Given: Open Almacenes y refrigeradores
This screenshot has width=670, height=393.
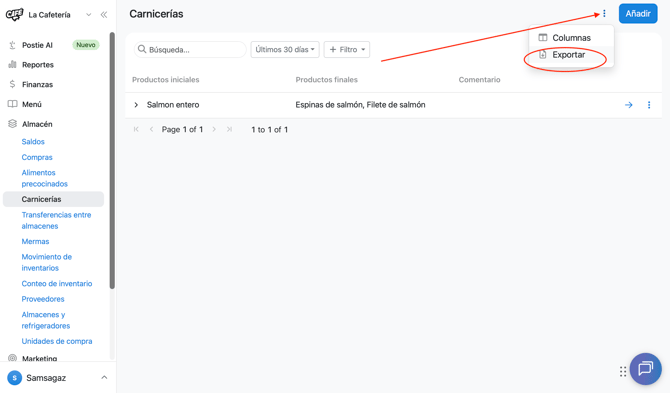Looking at the screenshot, I should click(x=46, y=320).
